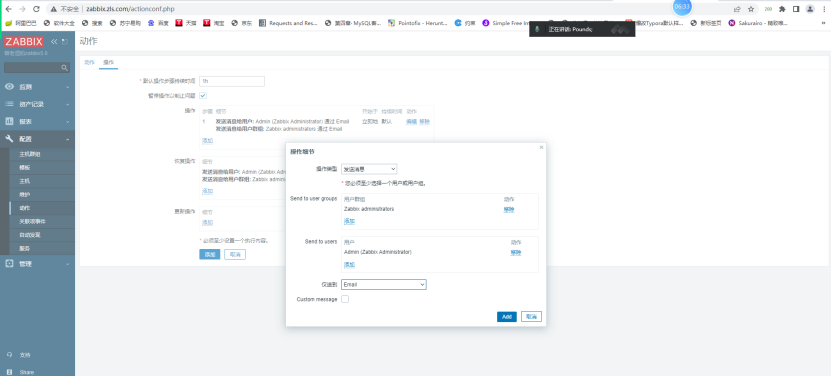
Task: Click 添加 under Send to users
Action: pyautogui.click(x=349, y=265)
